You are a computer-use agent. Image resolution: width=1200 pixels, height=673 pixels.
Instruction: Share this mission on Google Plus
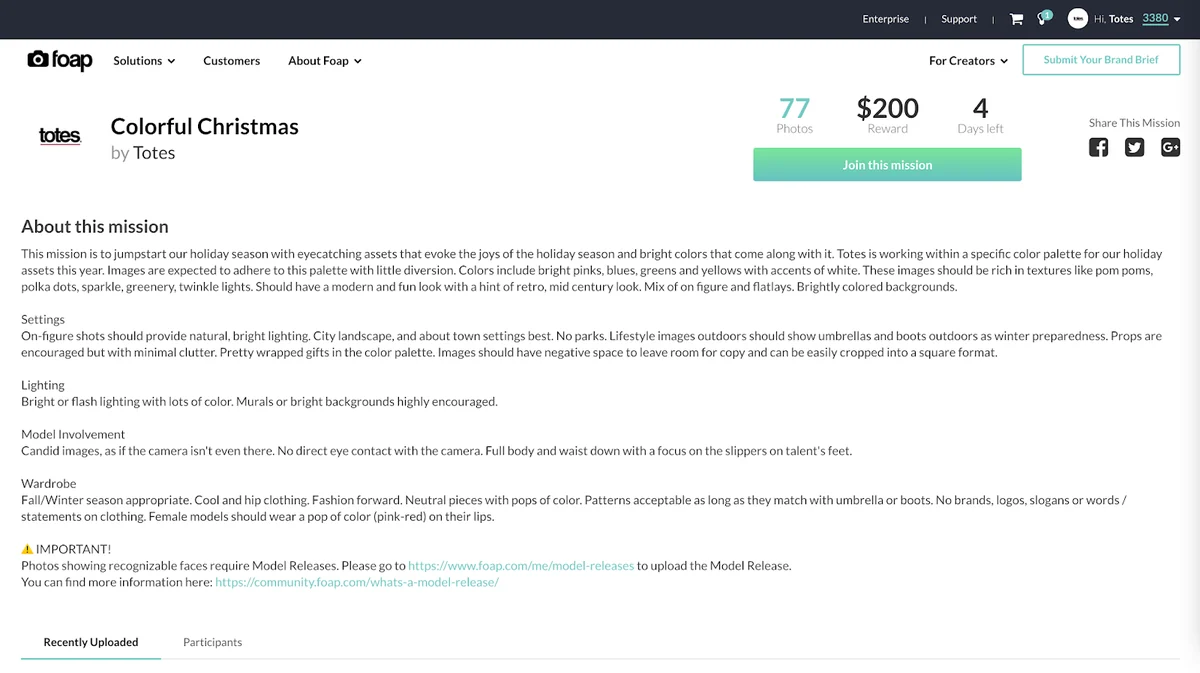tap(1170, 147)
